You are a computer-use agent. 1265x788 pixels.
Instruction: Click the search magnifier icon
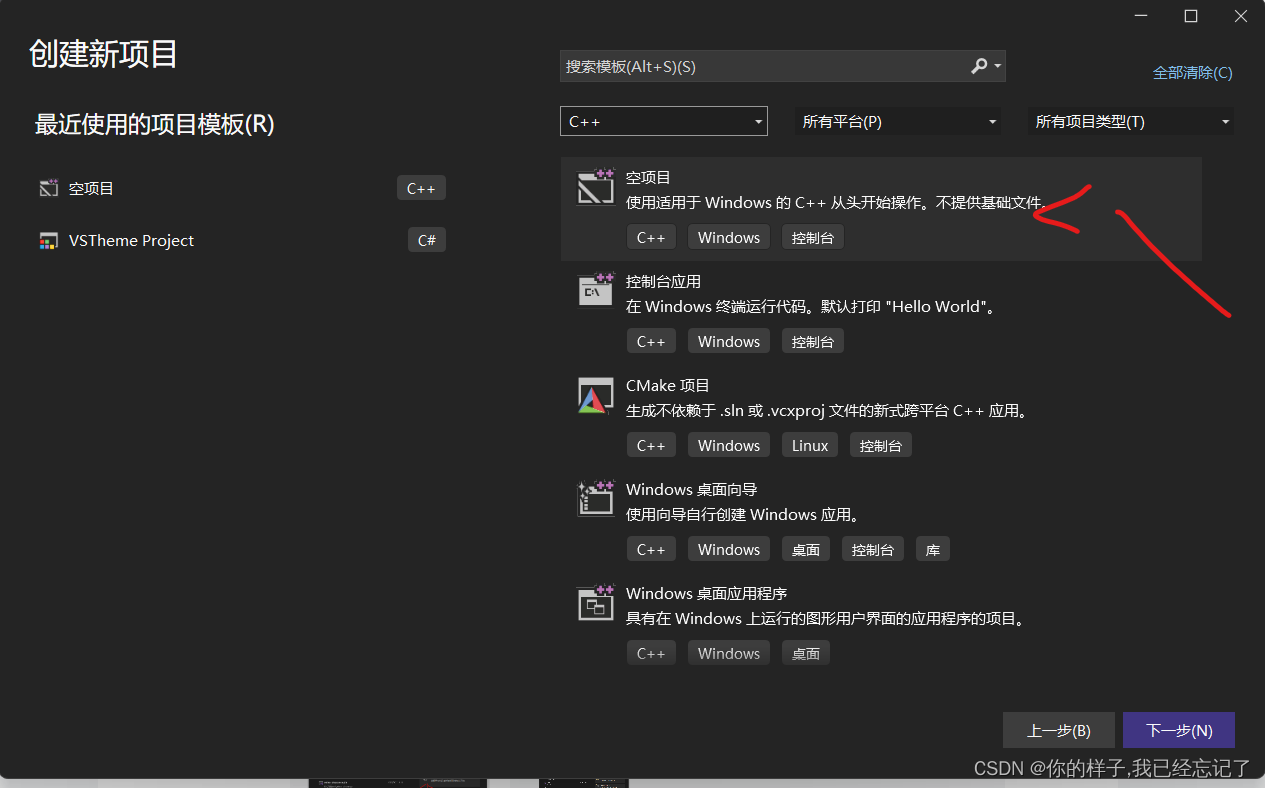(979, 66)
